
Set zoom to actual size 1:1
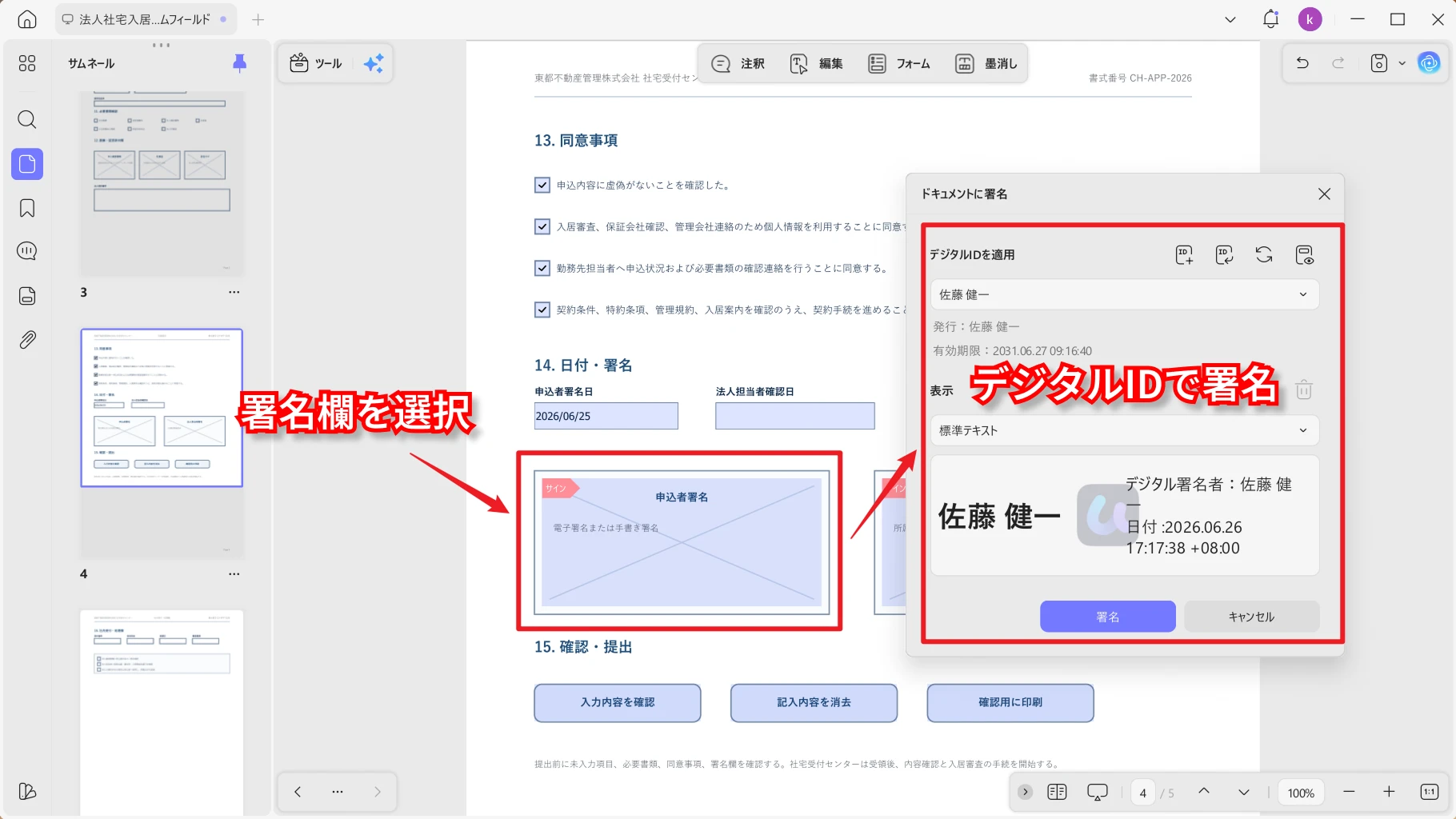1430,792
